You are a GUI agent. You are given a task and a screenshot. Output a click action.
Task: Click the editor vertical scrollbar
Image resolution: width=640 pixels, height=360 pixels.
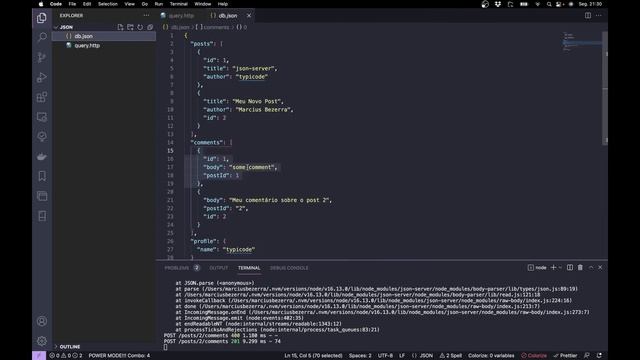(605, 88)
